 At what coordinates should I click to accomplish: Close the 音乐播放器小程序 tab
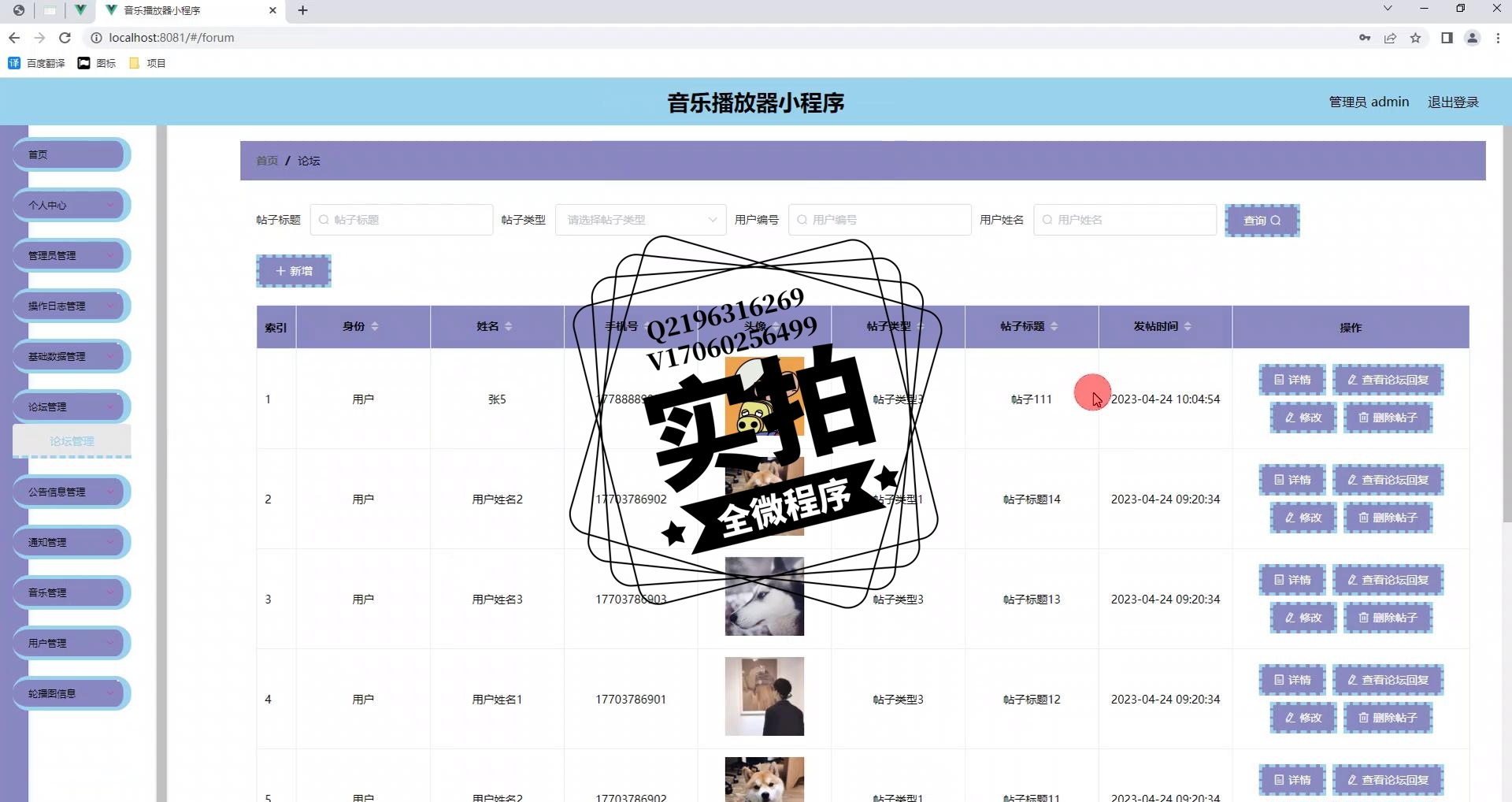click(x=272, y=10)
